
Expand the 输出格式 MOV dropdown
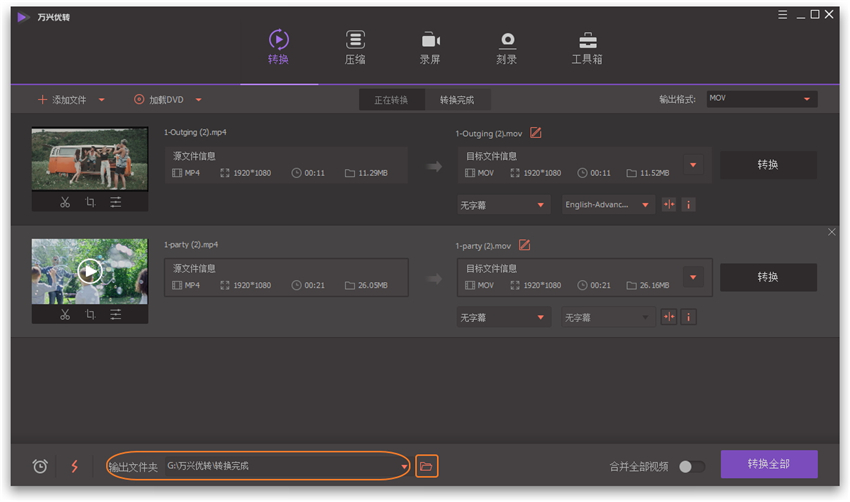[x=806, y=99]
